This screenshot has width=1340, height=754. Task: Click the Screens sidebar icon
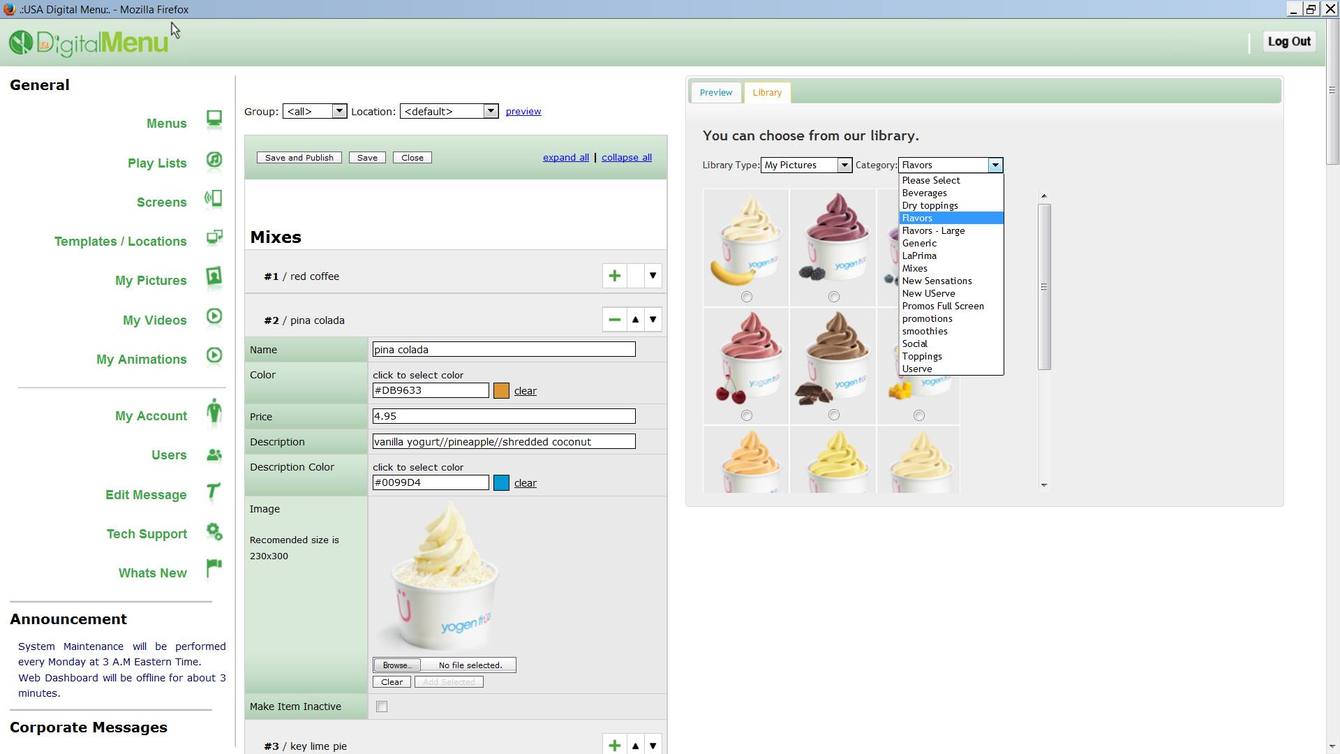pos(214,199)
